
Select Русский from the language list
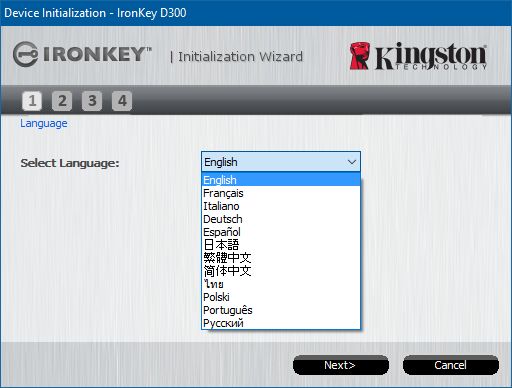281,323
